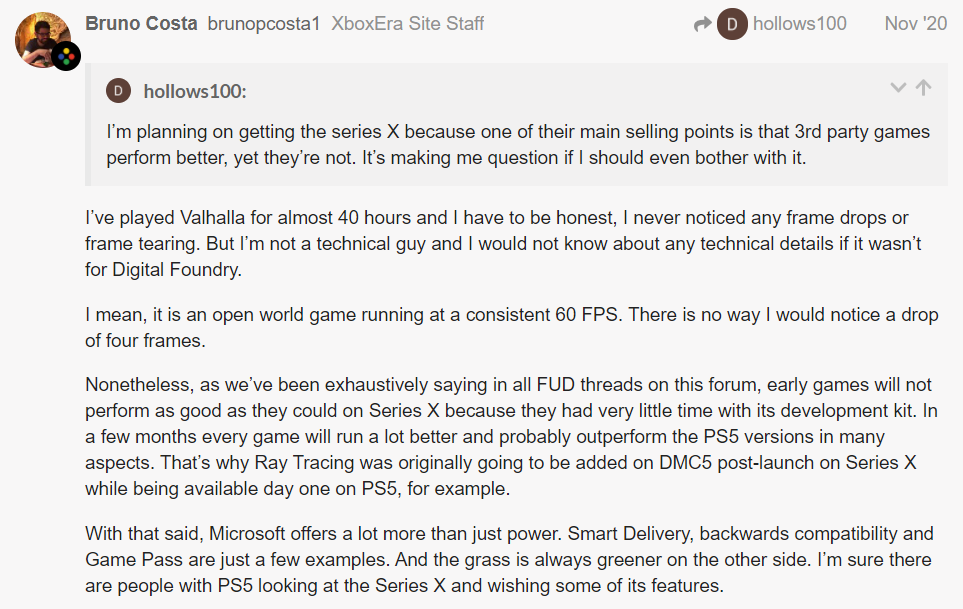Click the reply-to arrow icon

pos(702,25)
